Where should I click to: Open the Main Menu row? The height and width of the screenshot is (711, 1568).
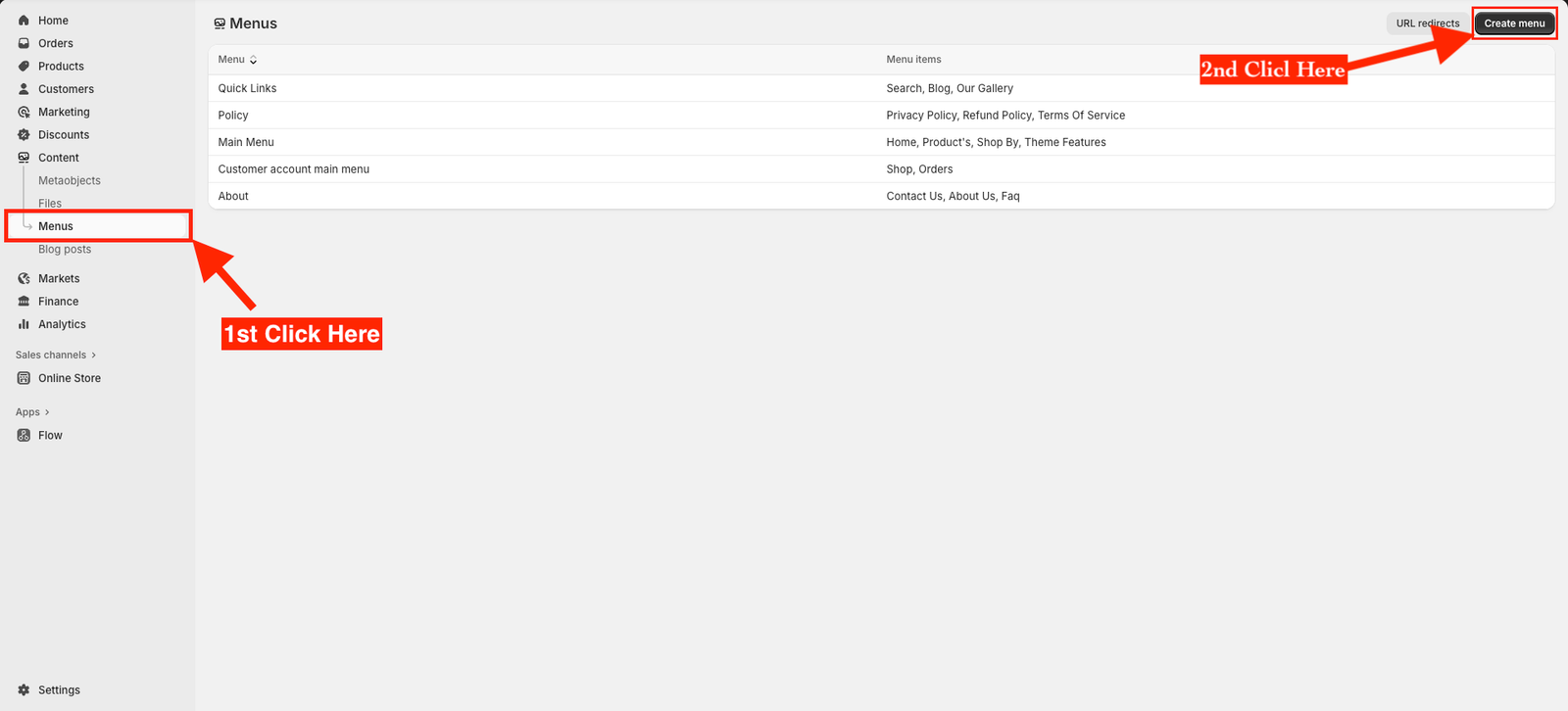tap(246, 142)
